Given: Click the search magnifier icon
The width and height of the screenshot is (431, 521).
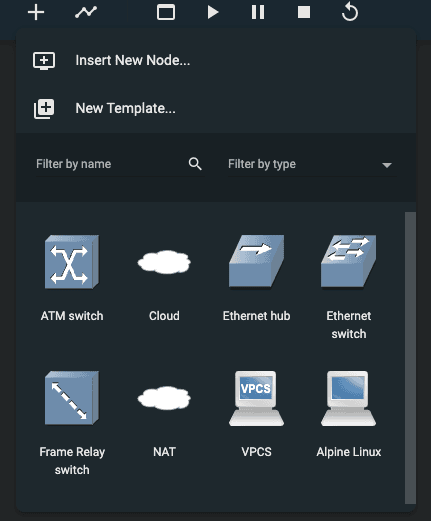Looking at the screenshot, I should click(x=195, y=164).
